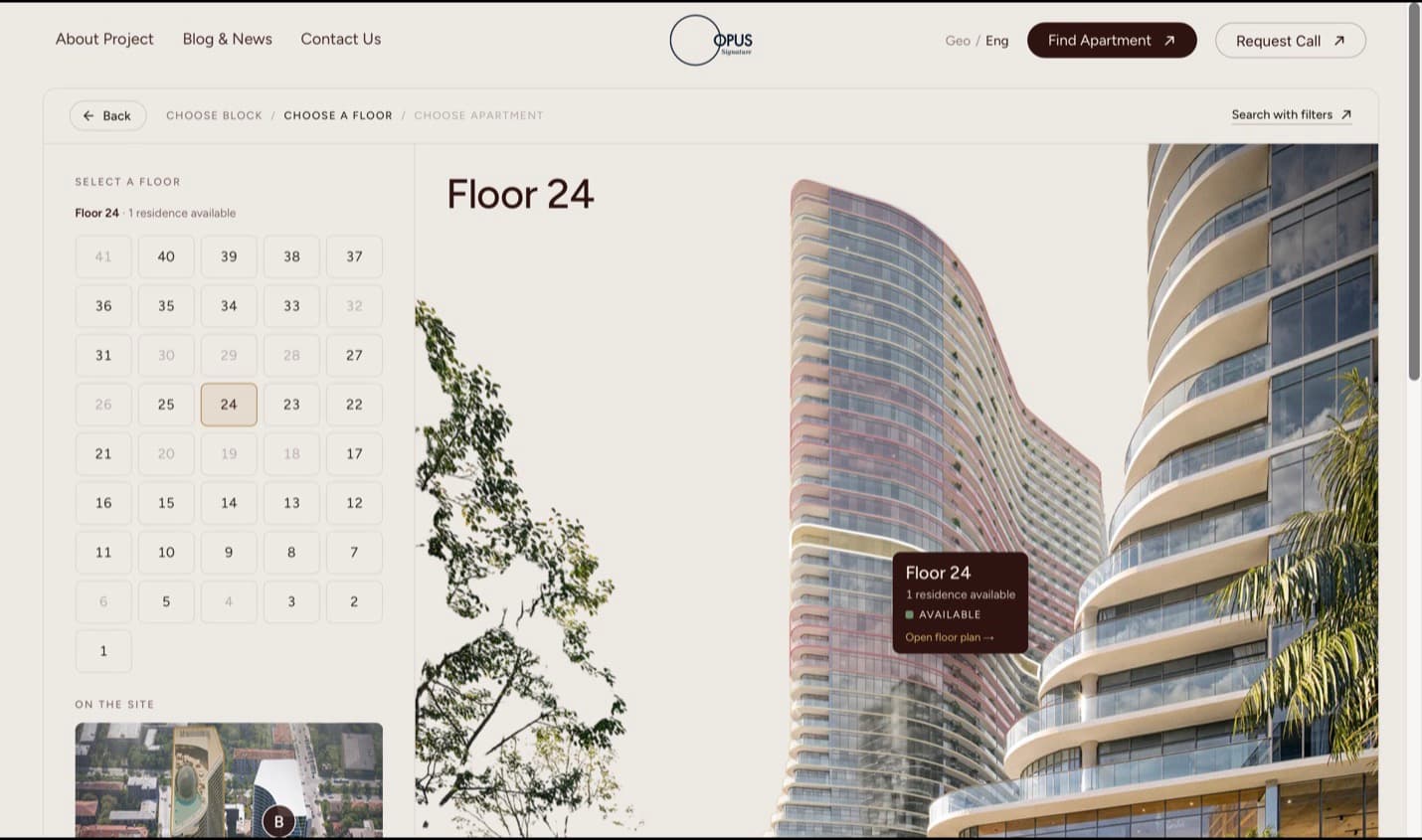The height and width of the screenshot is (840, 1422).
Task: Click the highlighted floor 24 tile
Action: pos(229,405)
